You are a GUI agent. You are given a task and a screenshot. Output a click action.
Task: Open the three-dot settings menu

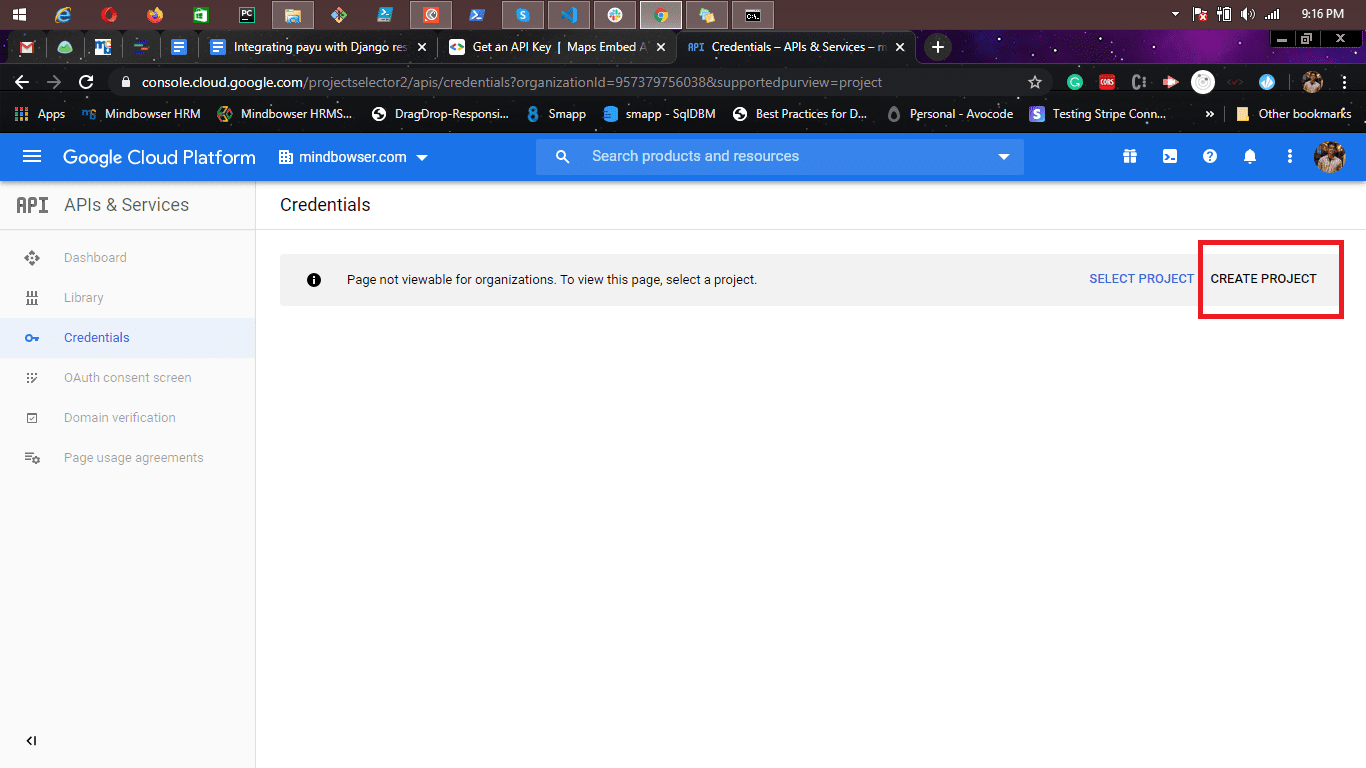(x=1290, y=157)
